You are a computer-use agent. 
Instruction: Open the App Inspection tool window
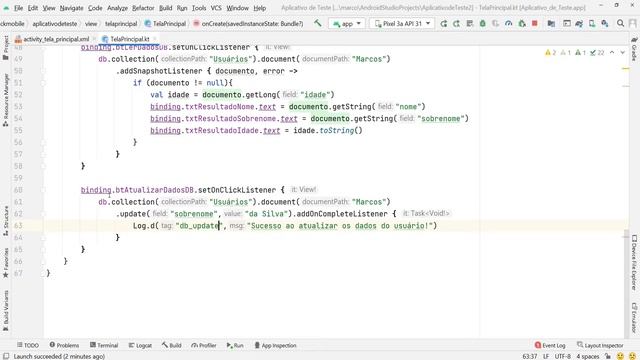click(x=275, y=345)
